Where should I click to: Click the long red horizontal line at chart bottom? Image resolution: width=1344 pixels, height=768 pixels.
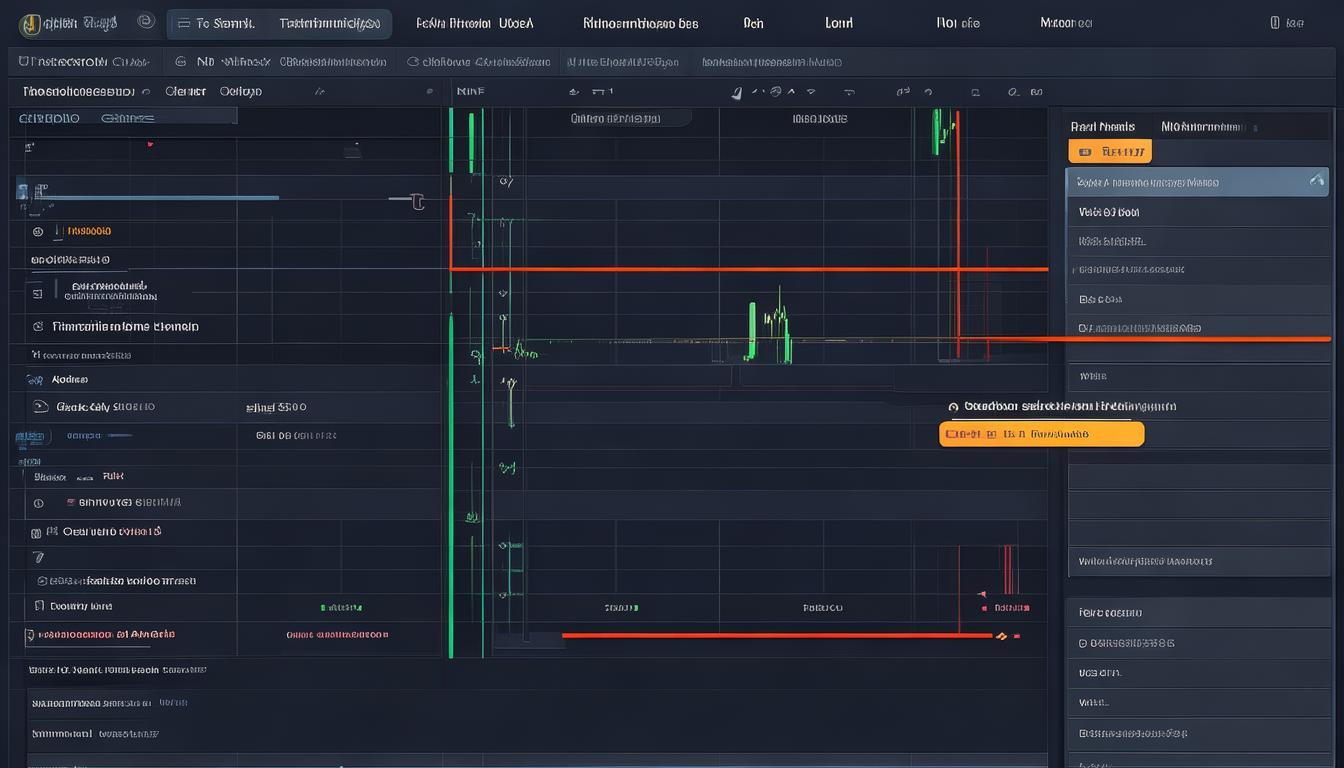(x=760, y=635)
